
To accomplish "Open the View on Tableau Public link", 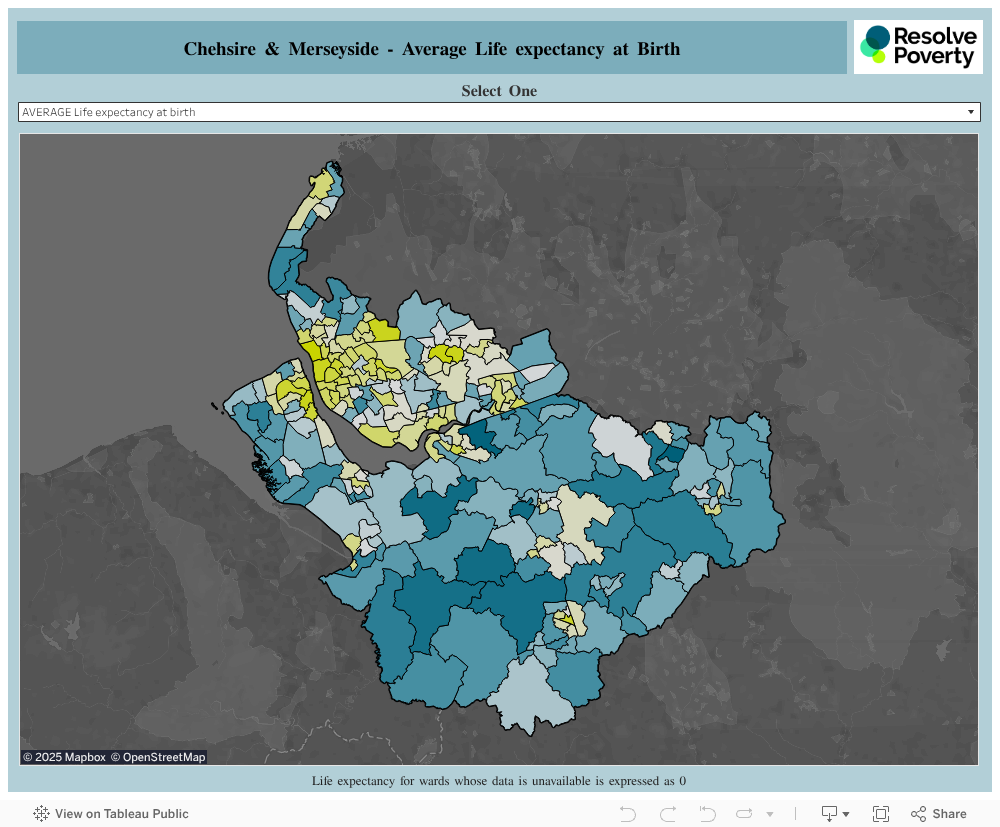I will click(122, 814).
